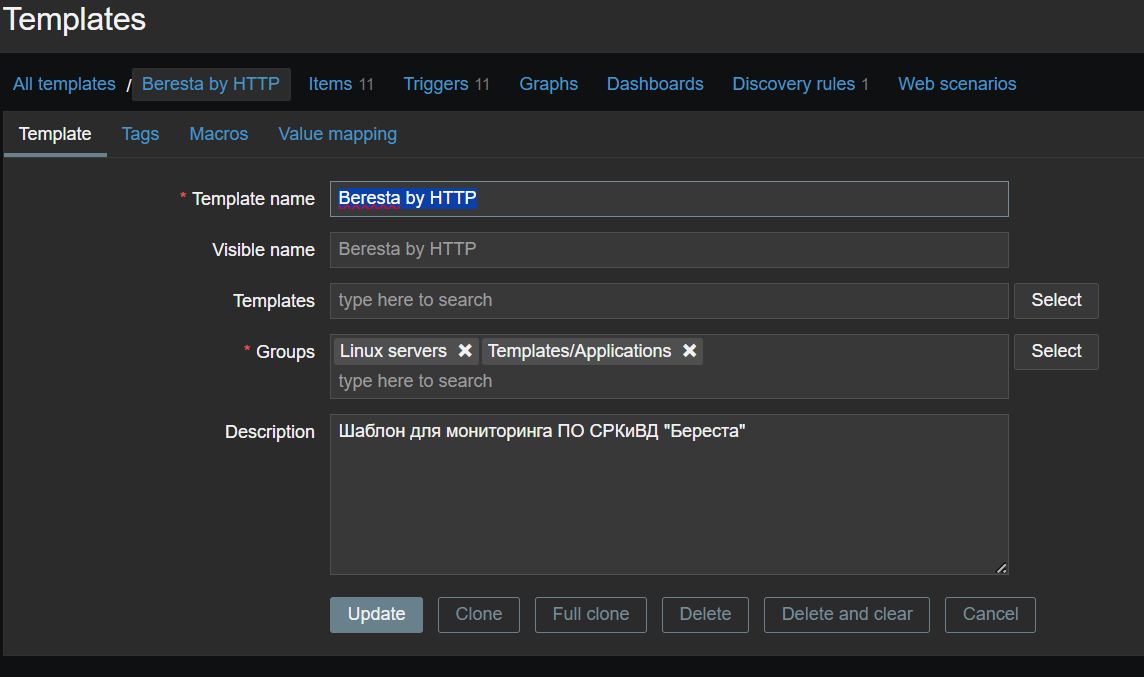Switch to the Tags tab

[140, 134]
